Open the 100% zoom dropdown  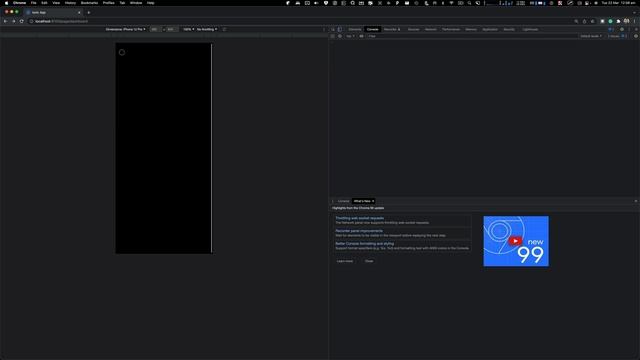[188, 29]
